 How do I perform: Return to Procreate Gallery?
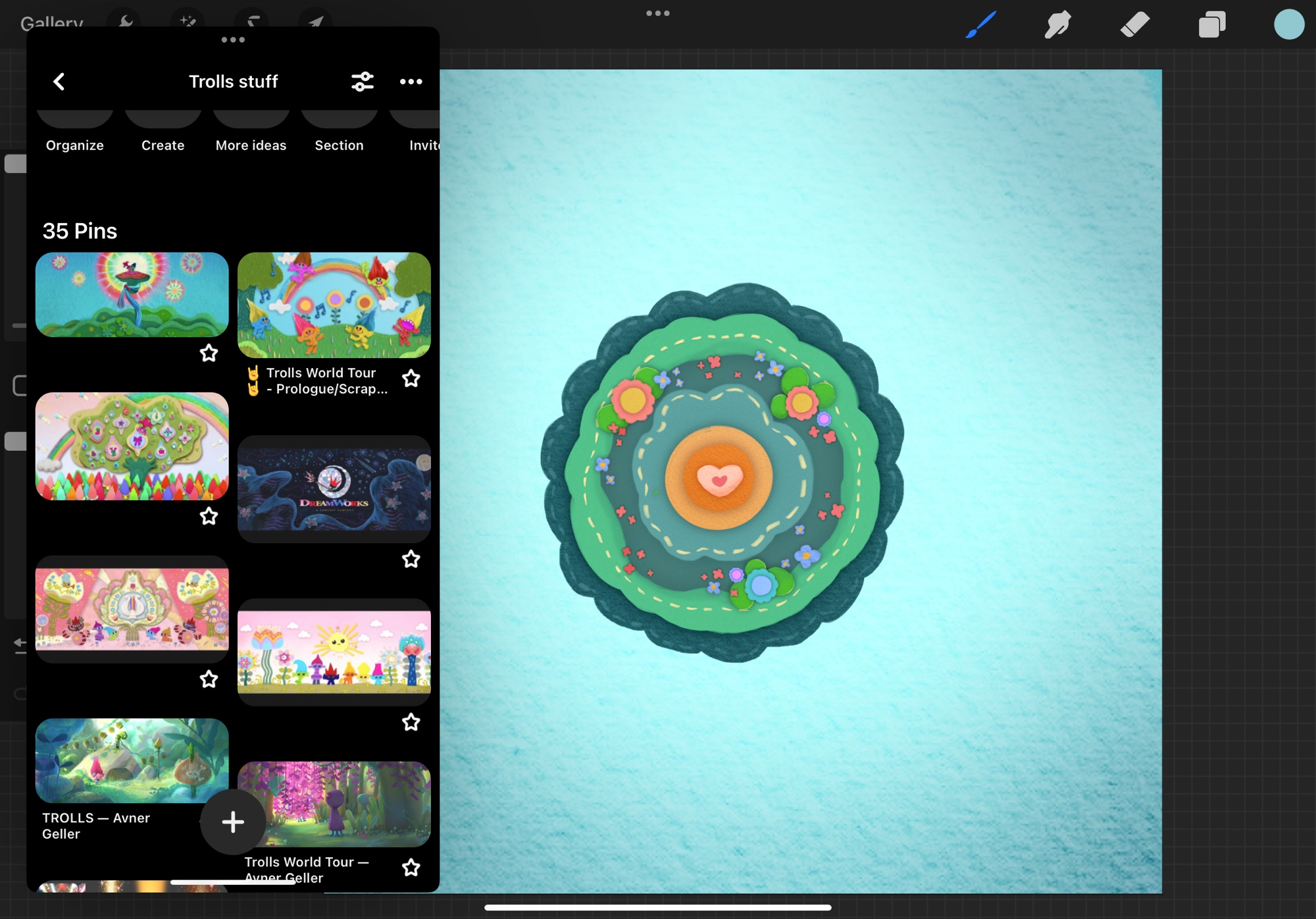[x=51, y=22]
